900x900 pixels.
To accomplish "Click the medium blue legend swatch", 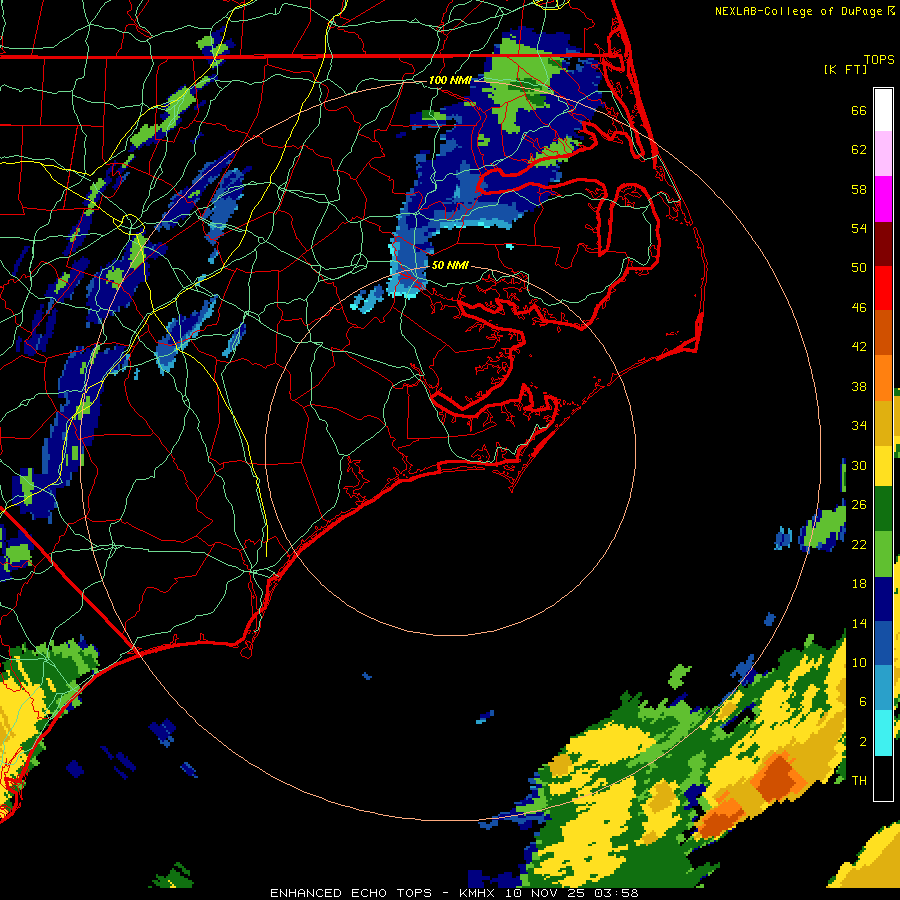I will [883, 643].
